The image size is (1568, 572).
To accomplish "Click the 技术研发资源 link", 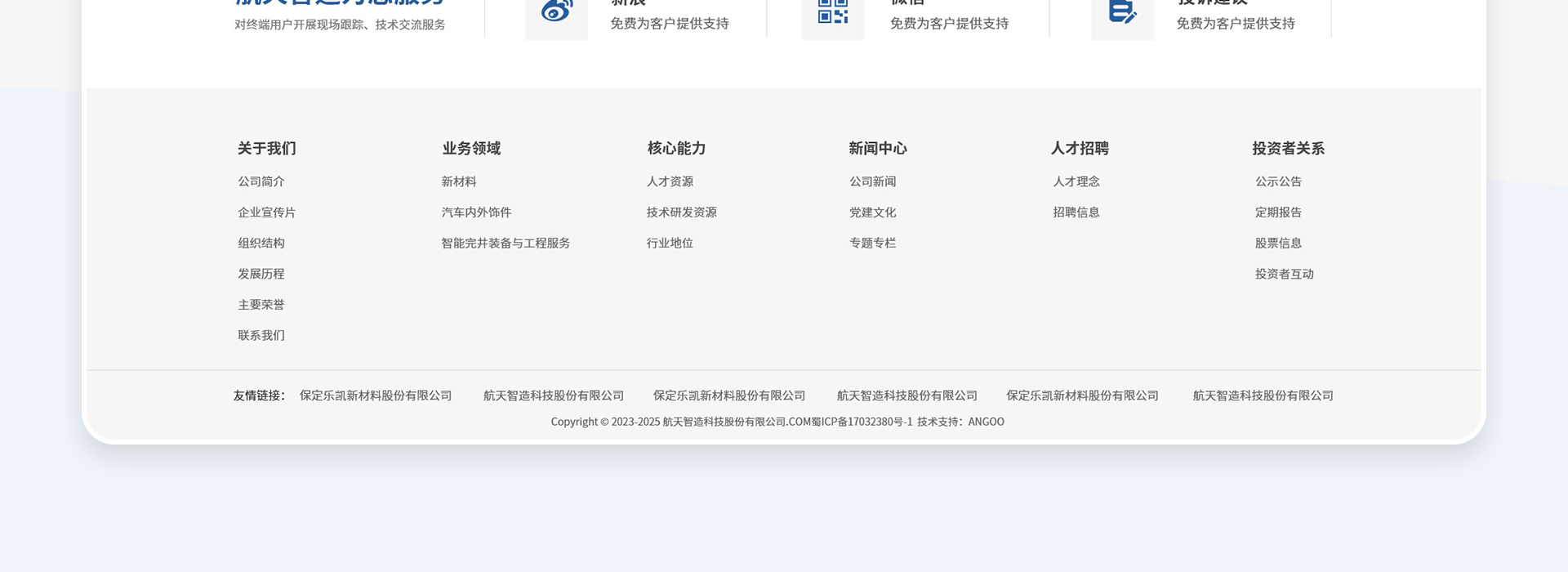I will [x=681, y=212].
